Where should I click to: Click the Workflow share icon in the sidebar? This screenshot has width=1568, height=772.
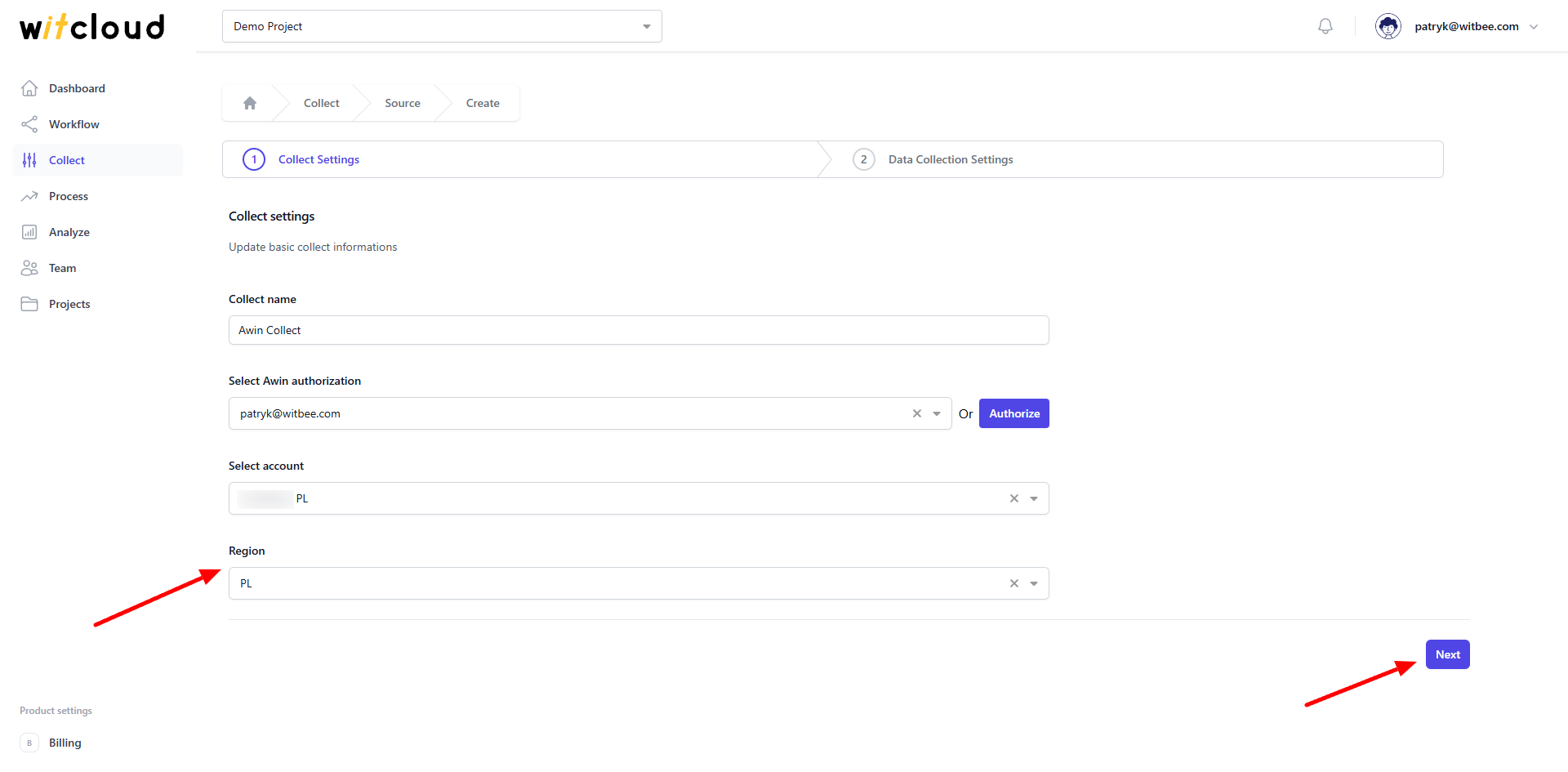[x=29, y=124]
